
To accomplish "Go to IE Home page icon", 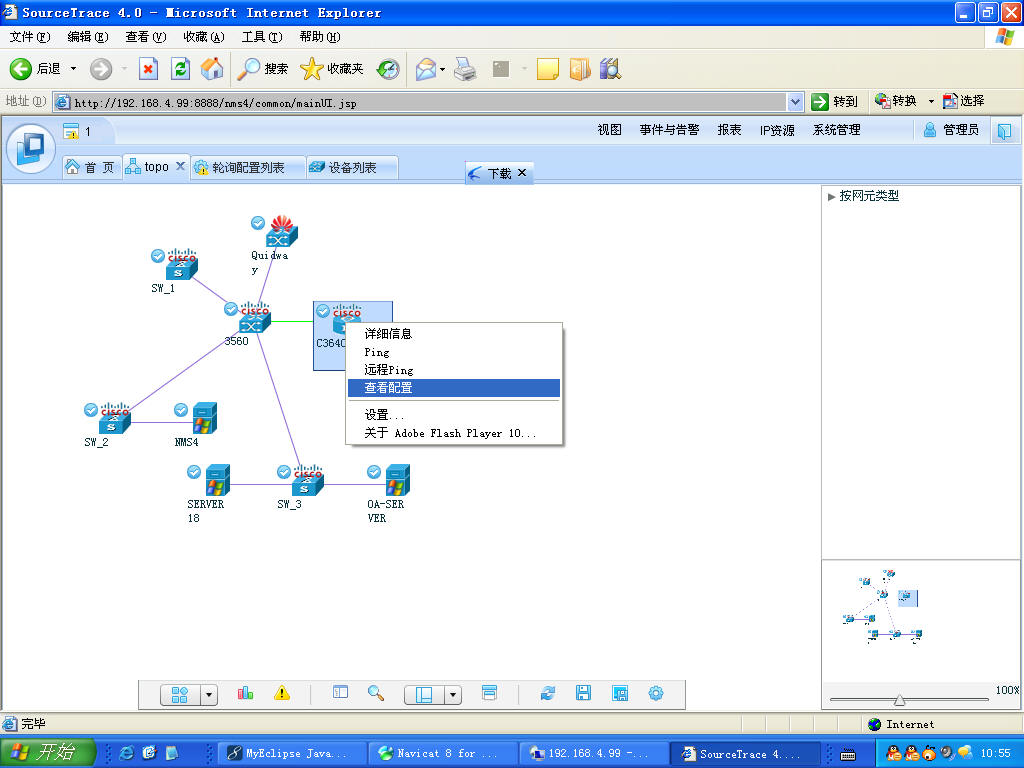I will point(212,69).
